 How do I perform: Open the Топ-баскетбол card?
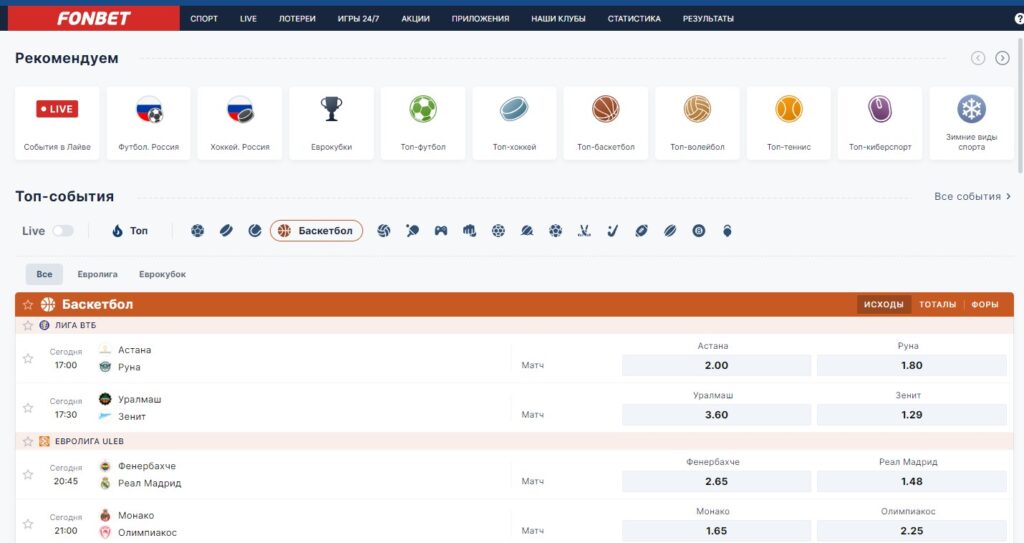(x=605, y=123)
